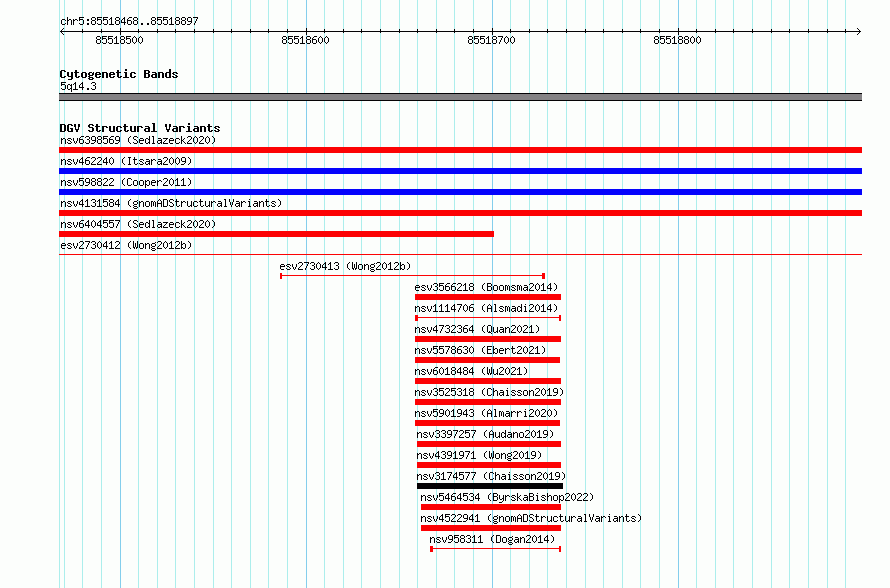This screenshot has width=890, height=588.
Task: Click the nsv462240 (Itsara2009) label
Action: pos(126,161)
